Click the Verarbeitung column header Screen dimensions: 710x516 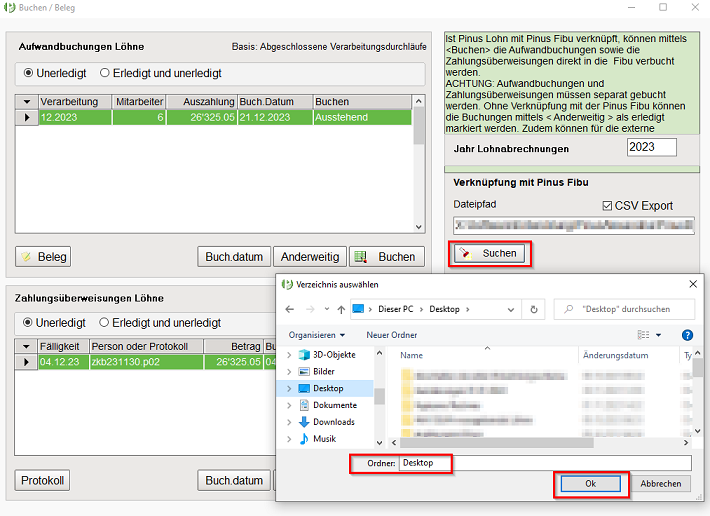click(x=75, y=102)
